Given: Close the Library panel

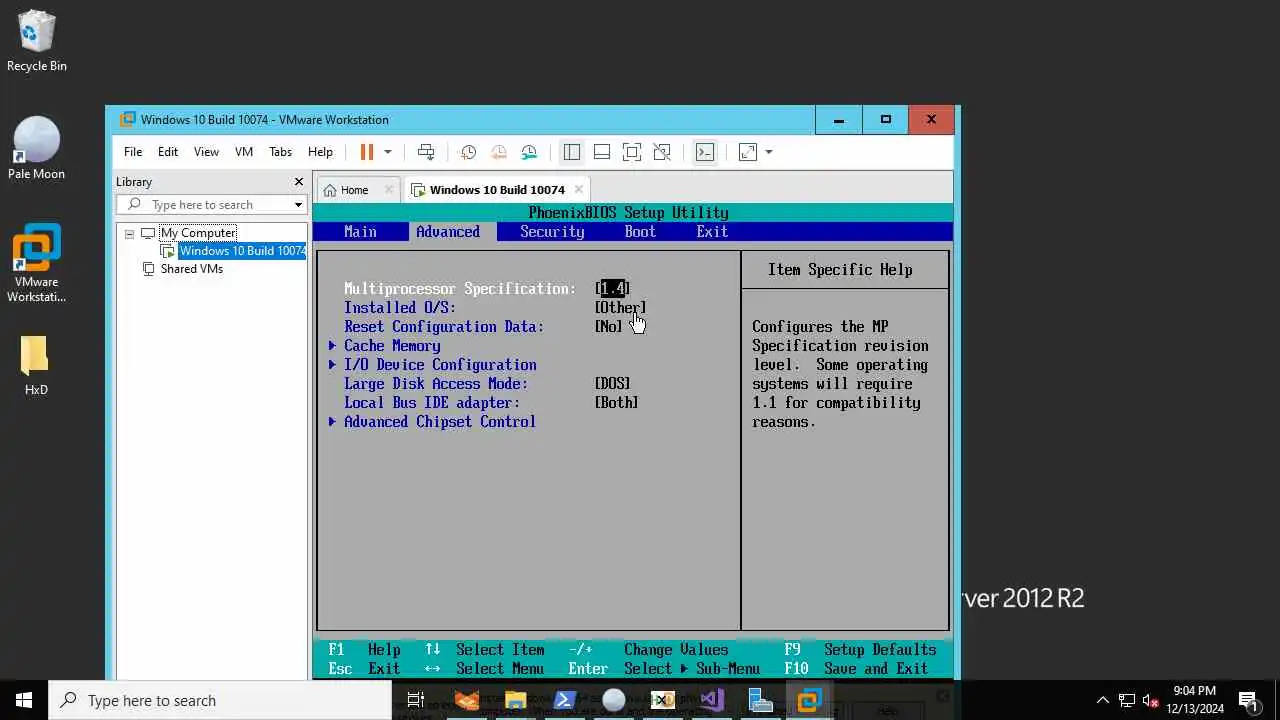Looking at the screenshot, I should coord(298,182).
